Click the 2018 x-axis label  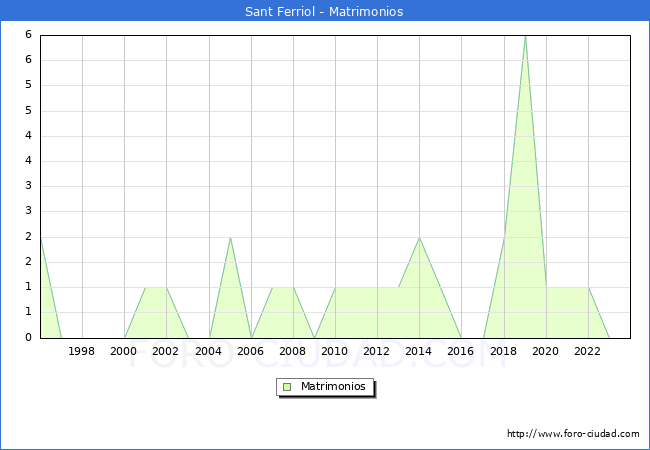click(503, 351)
